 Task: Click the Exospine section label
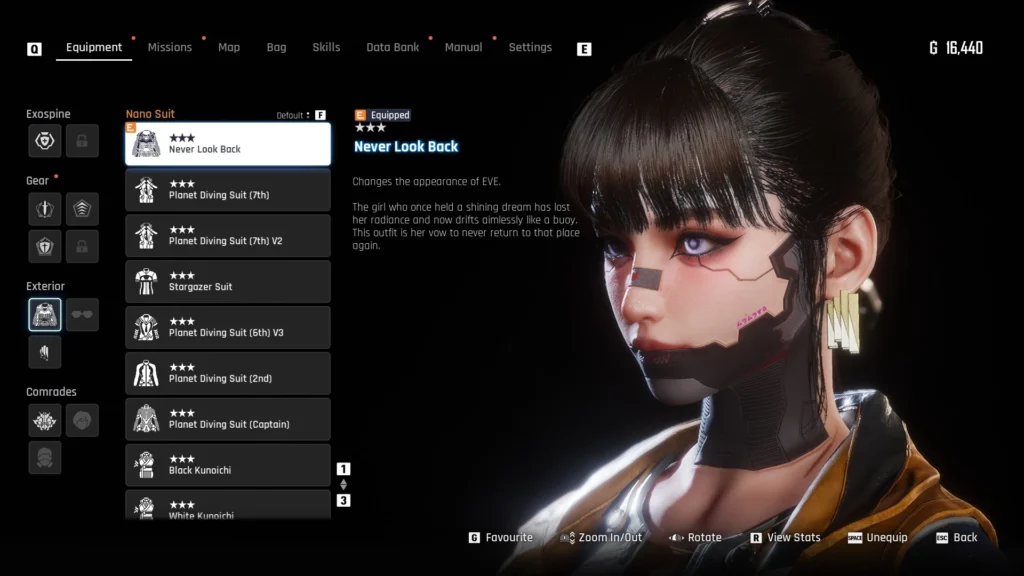[48, 114]
